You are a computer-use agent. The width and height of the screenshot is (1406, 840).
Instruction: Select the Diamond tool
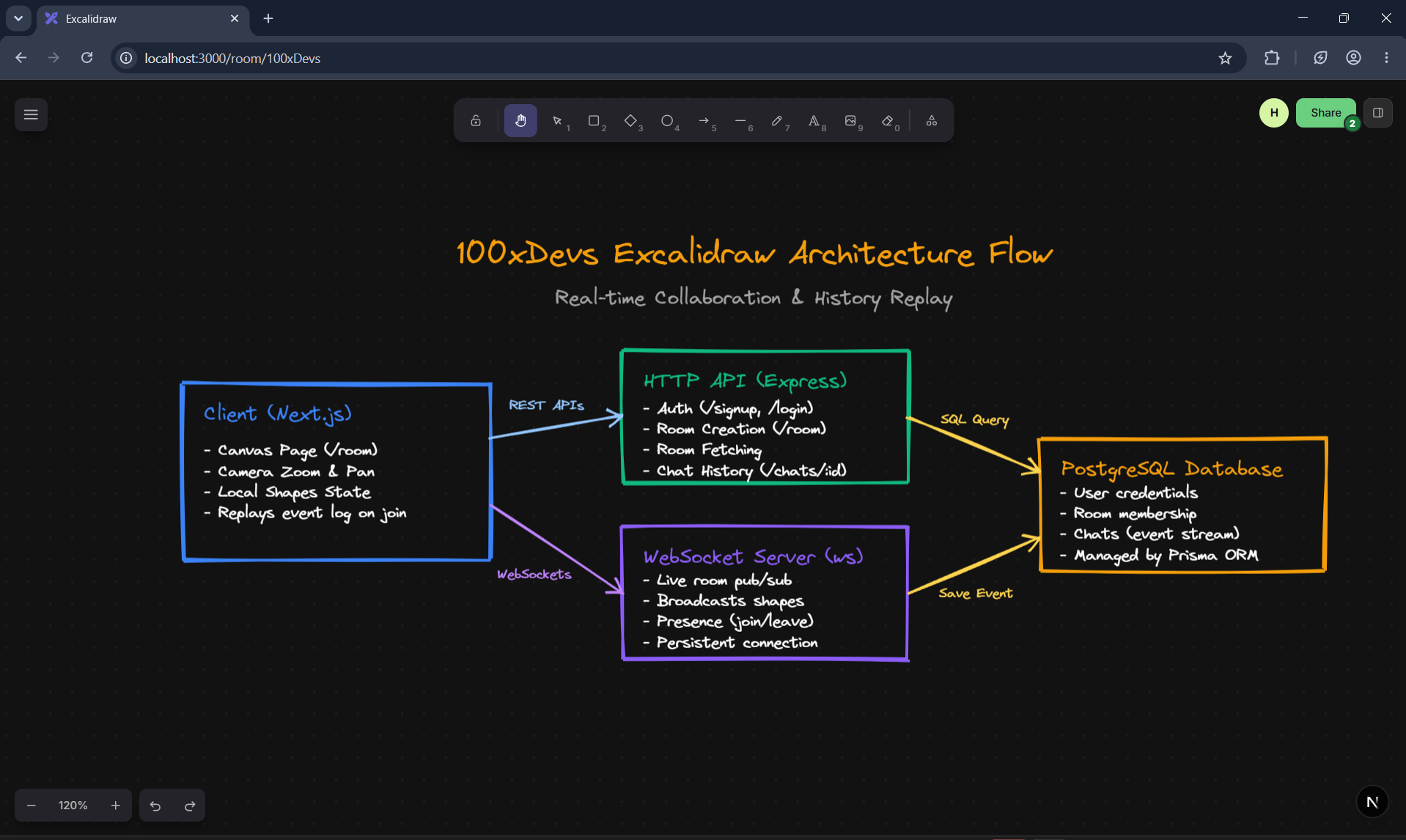[631, 121]
